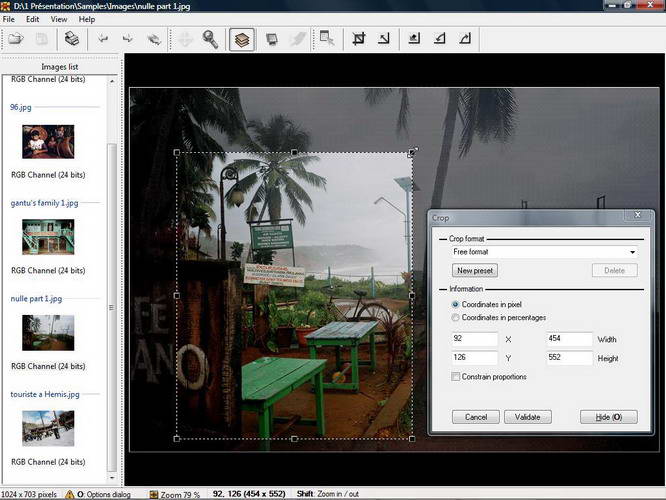This screenshot has width=666, height=500.
Task: Select the Crop tool icon
Action: pyautogui.click(x=358, y=39)
